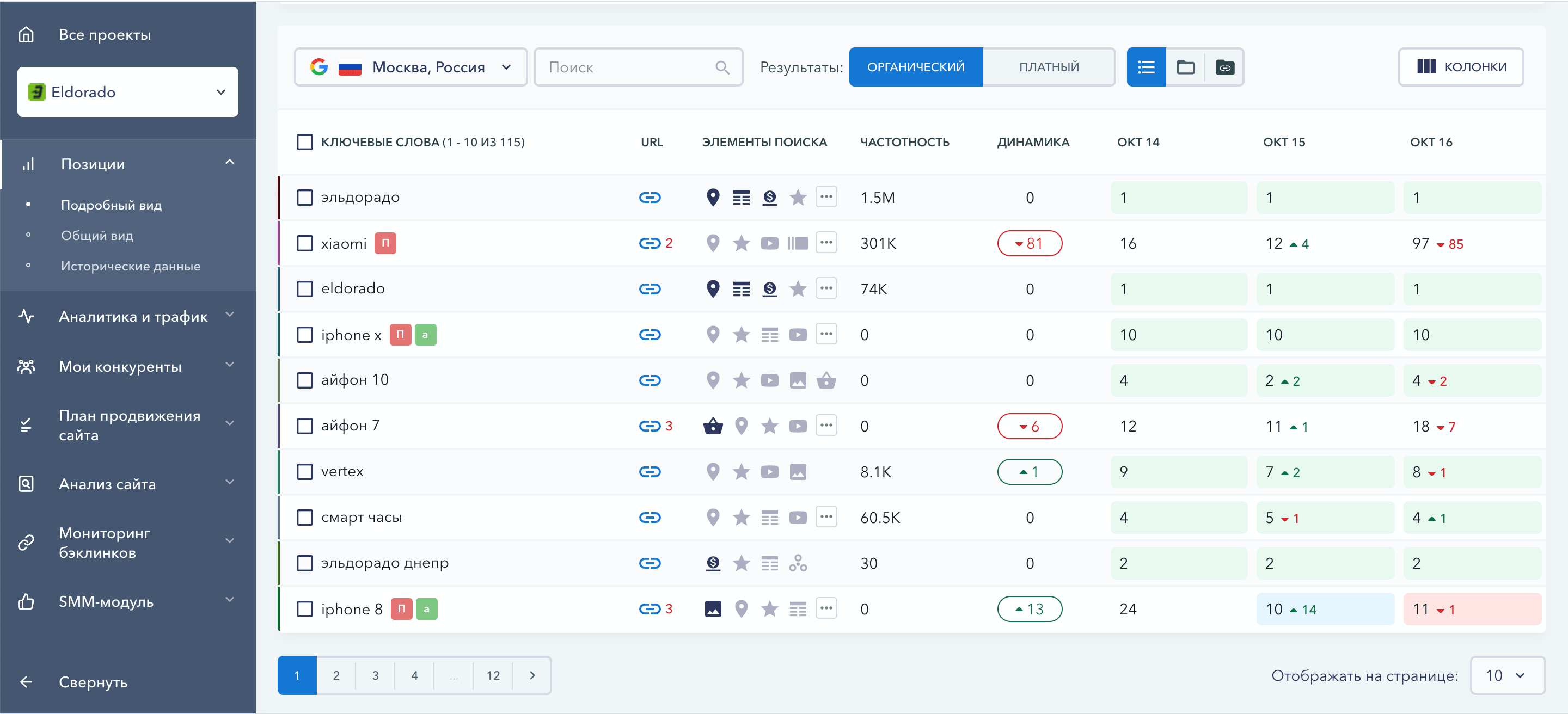Click the Поиск keyword search field
The width and height of the screenshot is (1568, 714).
pos(638,67)
